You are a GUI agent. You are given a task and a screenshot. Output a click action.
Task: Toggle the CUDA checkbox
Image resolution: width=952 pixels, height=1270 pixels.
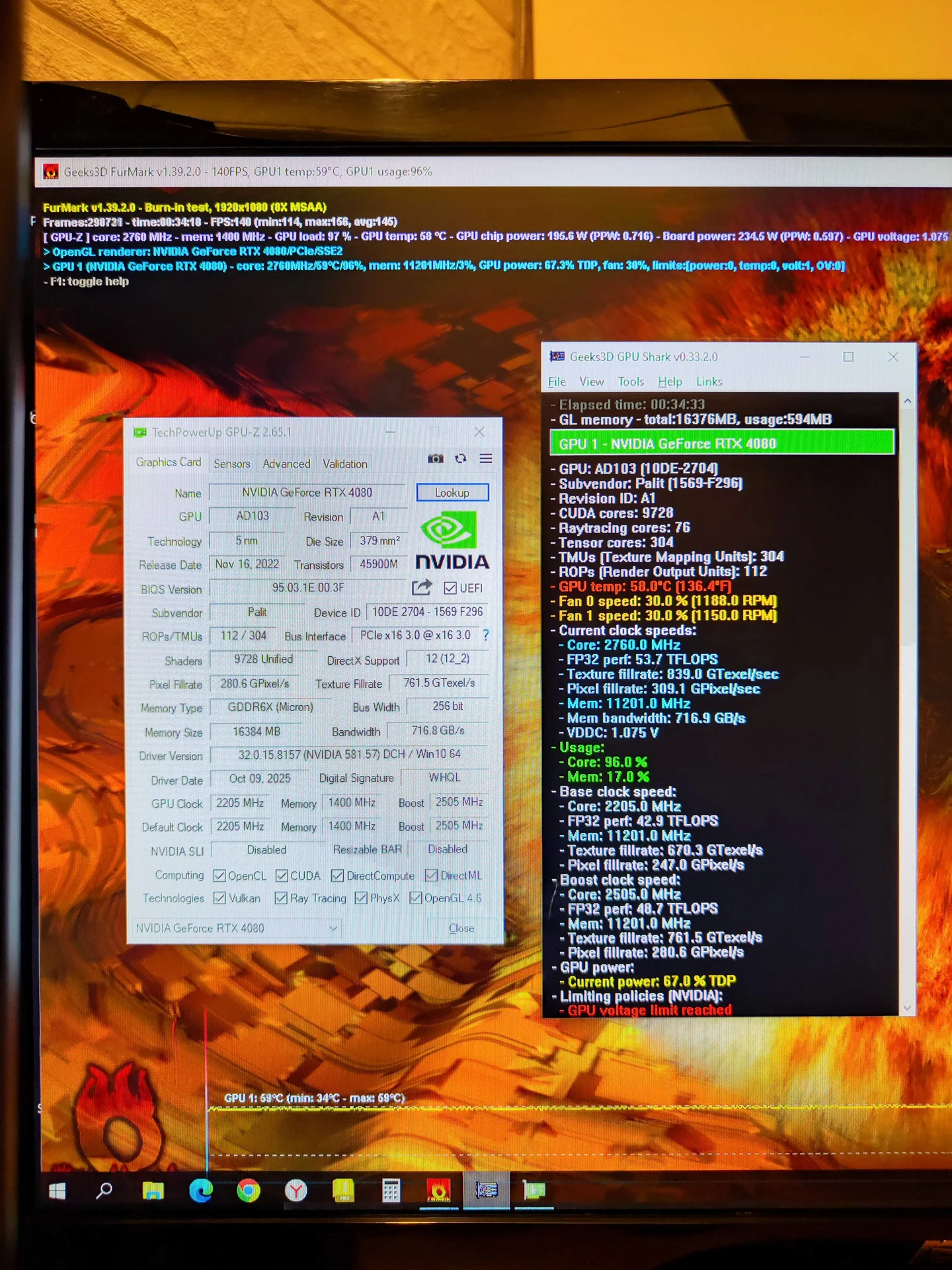tap(282, 876)
